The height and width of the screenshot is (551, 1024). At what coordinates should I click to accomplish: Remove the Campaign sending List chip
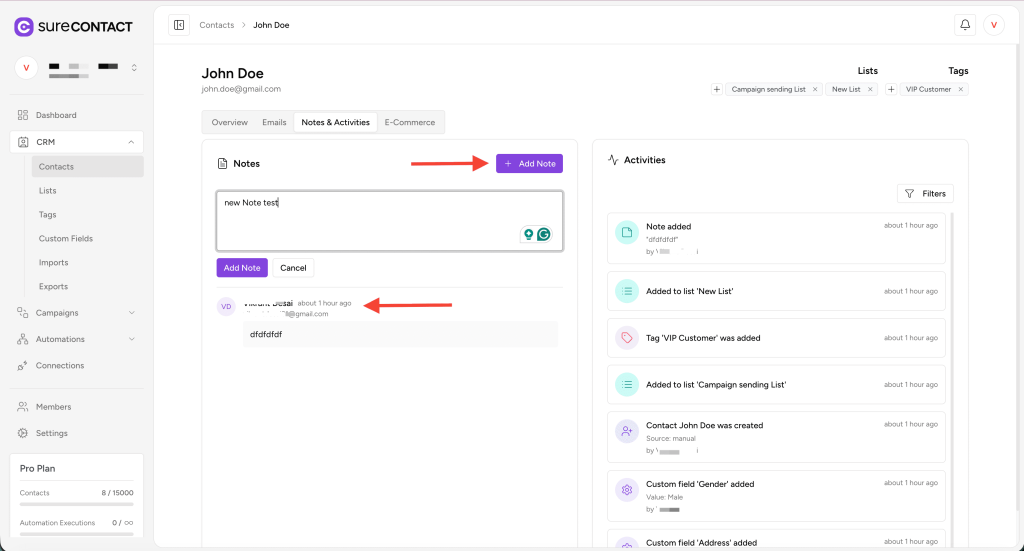[x=815, y=89]
